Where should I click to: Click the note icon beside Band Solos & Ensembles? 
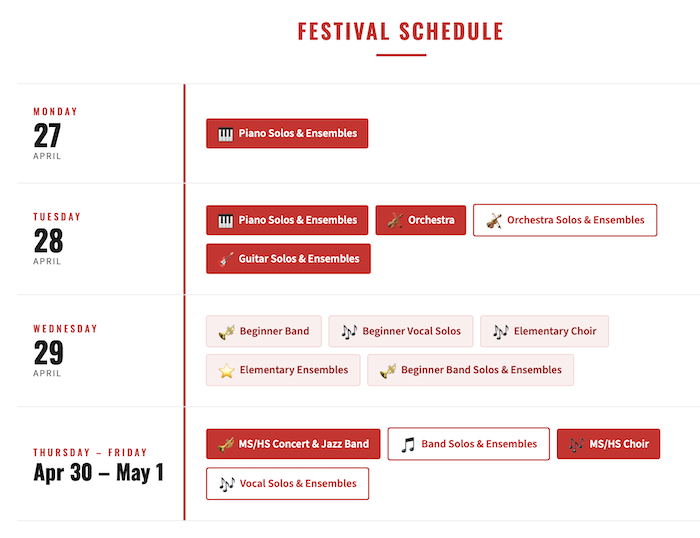click(x=408, y=445)
